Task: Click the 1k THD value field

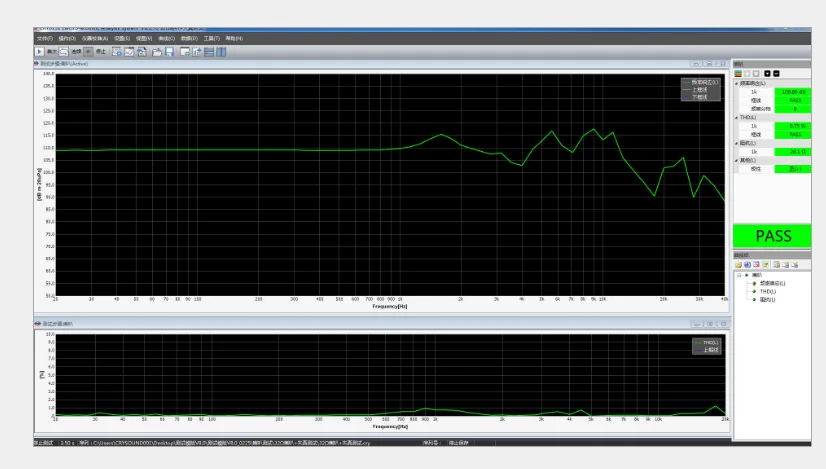Action: 797,125
